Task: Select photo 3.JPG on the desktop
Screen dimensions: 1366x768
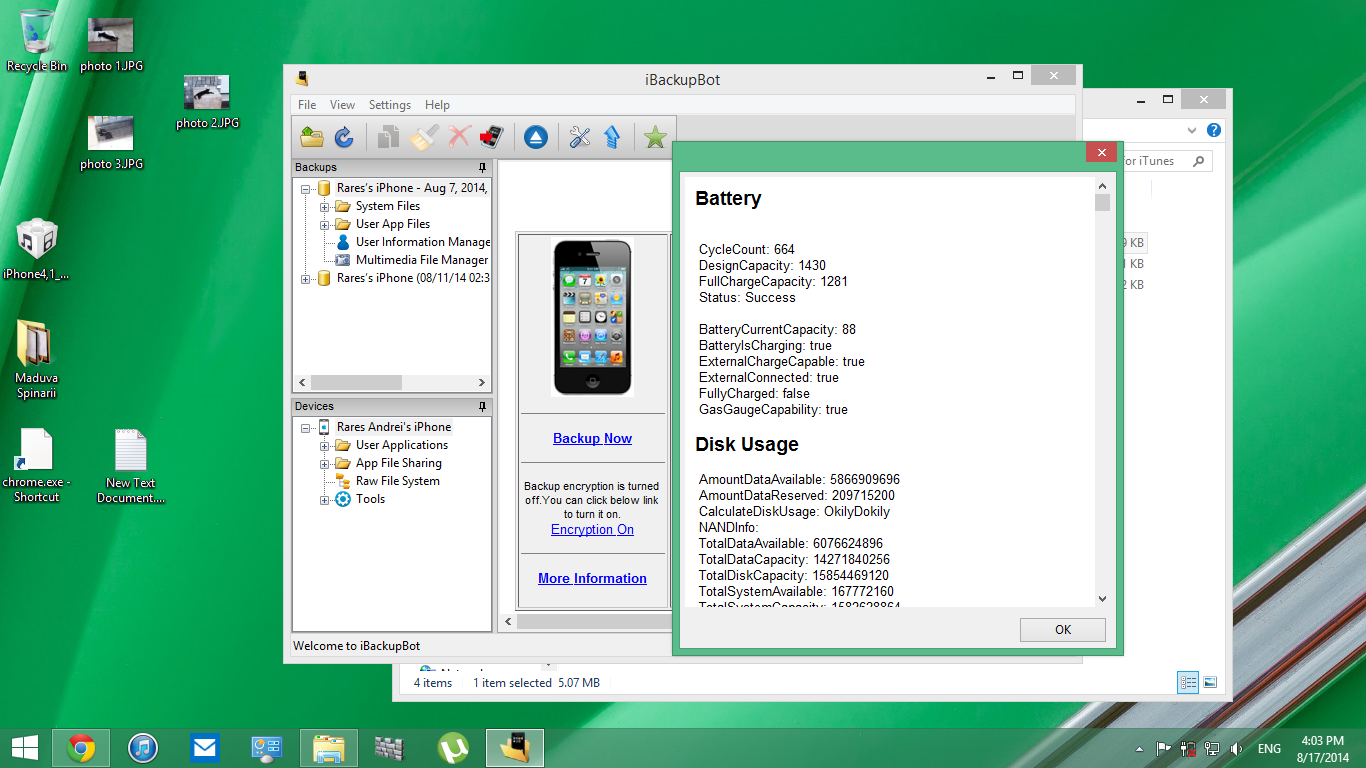Action: (x=111, y=142)
